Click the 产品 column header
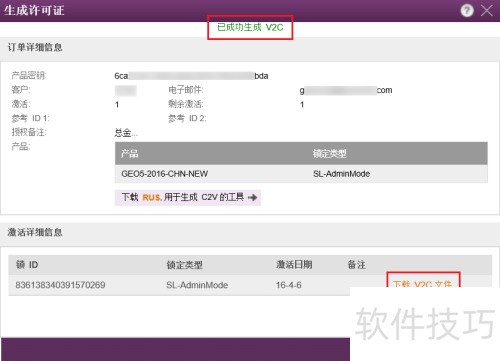 pos(130,153)
